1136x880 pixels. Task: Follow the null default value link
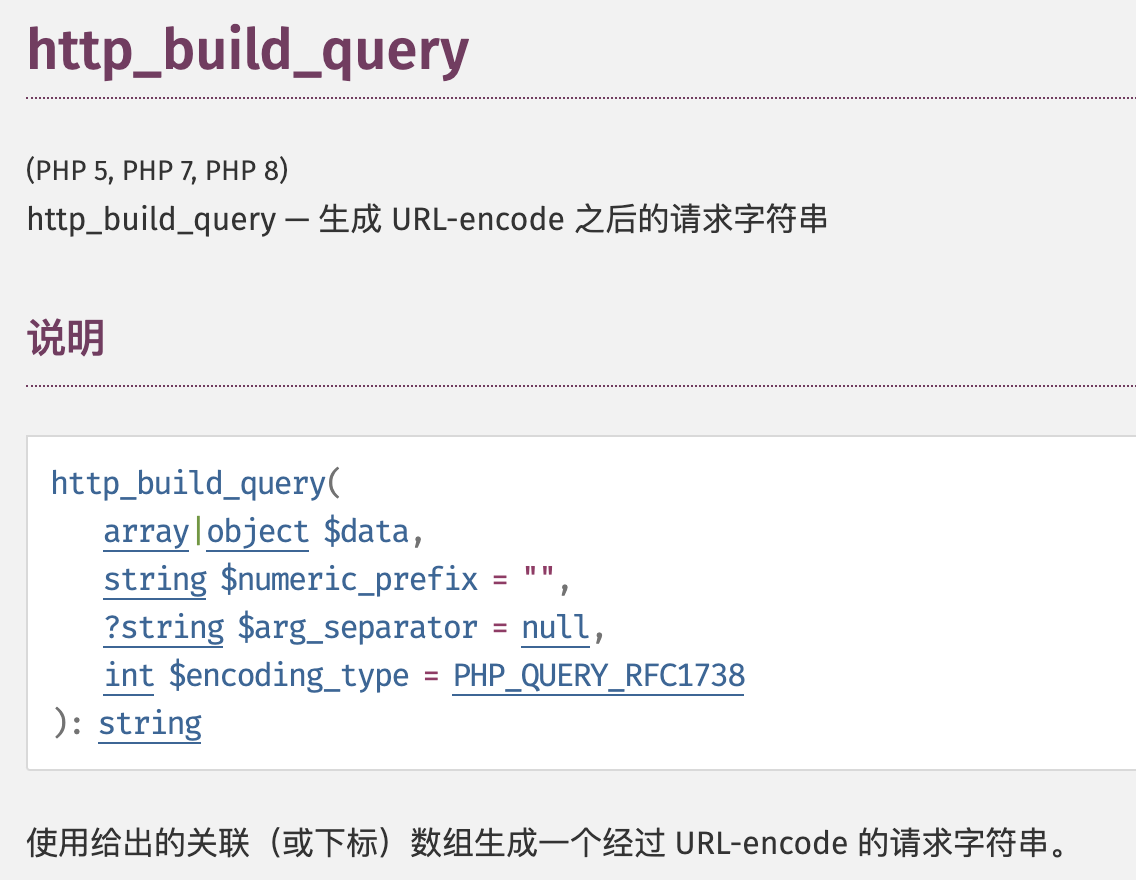click(555, 628)
